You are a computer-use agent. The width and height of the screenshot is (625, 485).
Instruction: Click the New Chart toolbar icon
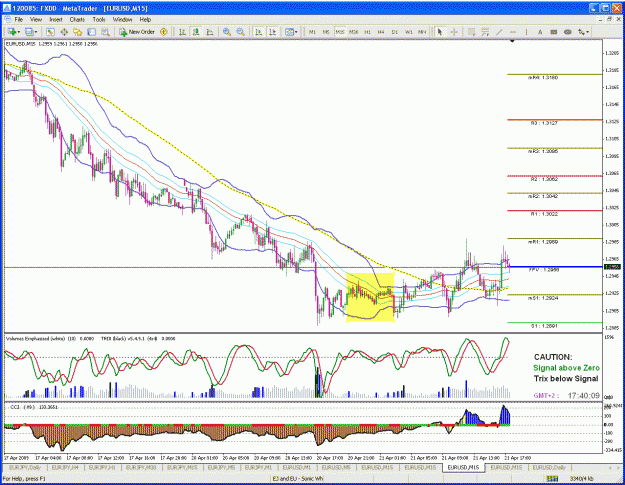(12, 32)
